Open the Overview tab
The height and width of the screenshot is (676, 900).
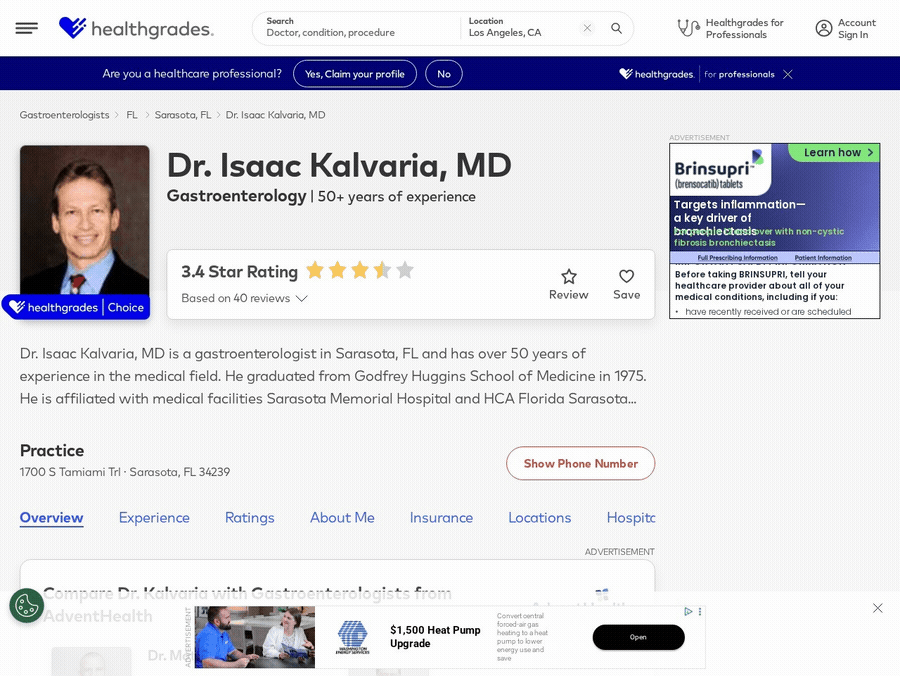tap(52, 518)
